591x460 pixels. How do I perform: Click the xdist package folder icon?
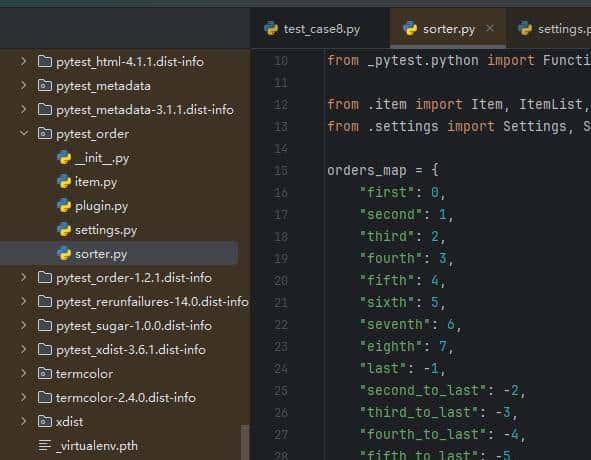(x=45, y=422)
